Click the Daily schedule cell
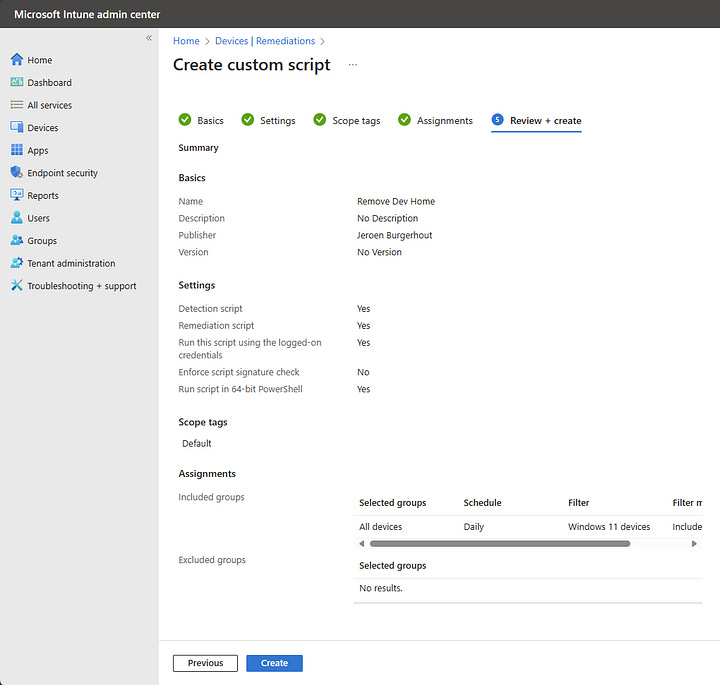 (x=474, y=527)
